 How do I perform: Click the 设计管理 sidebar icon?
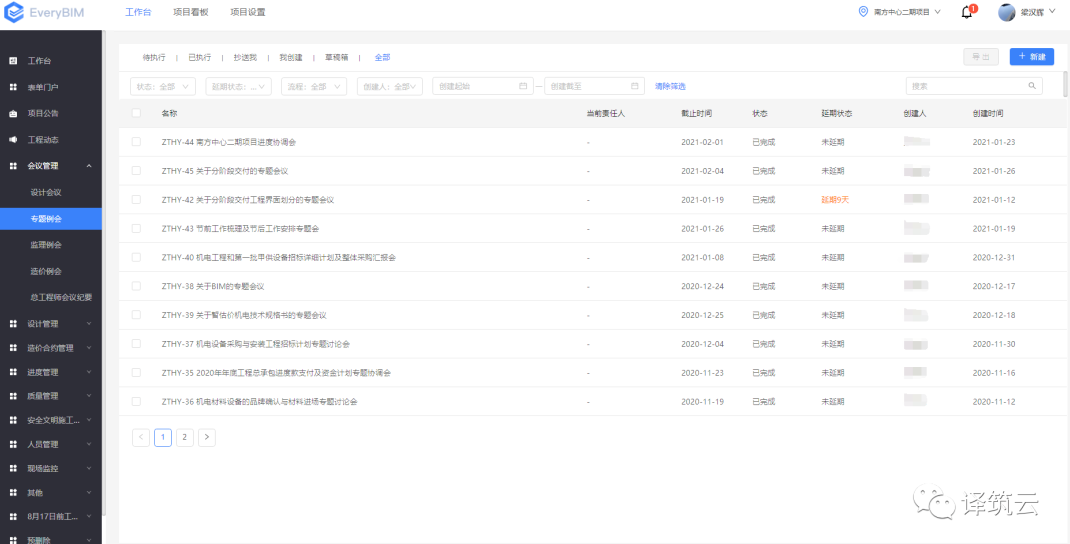coord(13,324)
